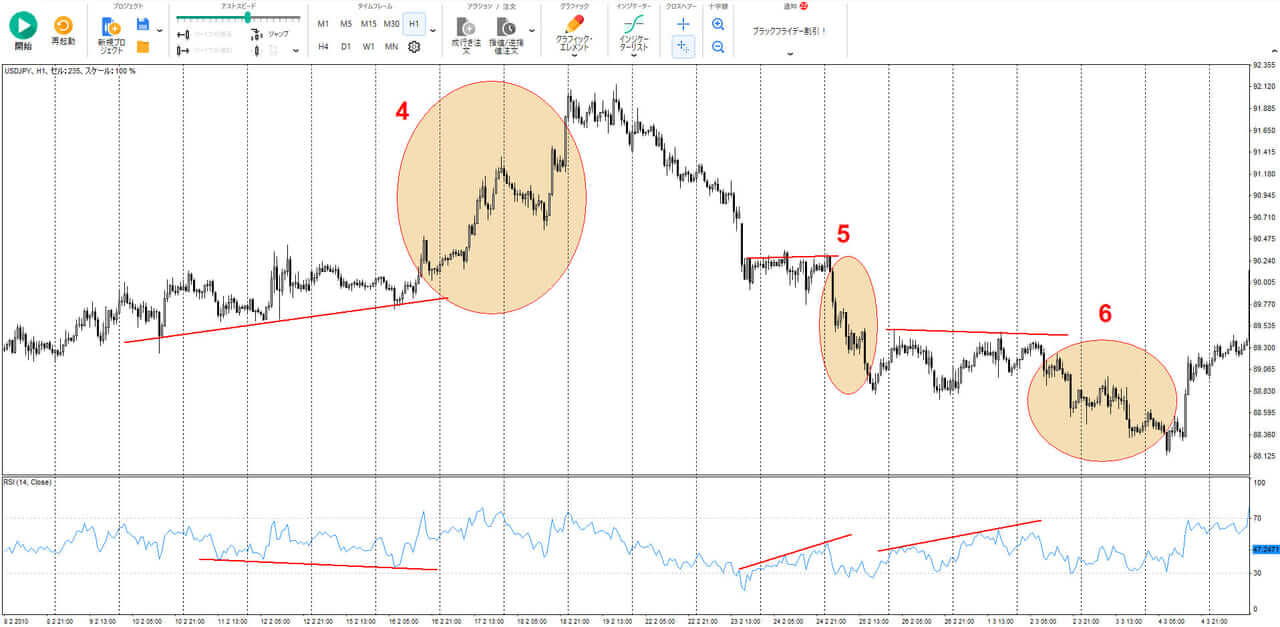Select the graphic elements pencil tool

click(x=574, y=24)
